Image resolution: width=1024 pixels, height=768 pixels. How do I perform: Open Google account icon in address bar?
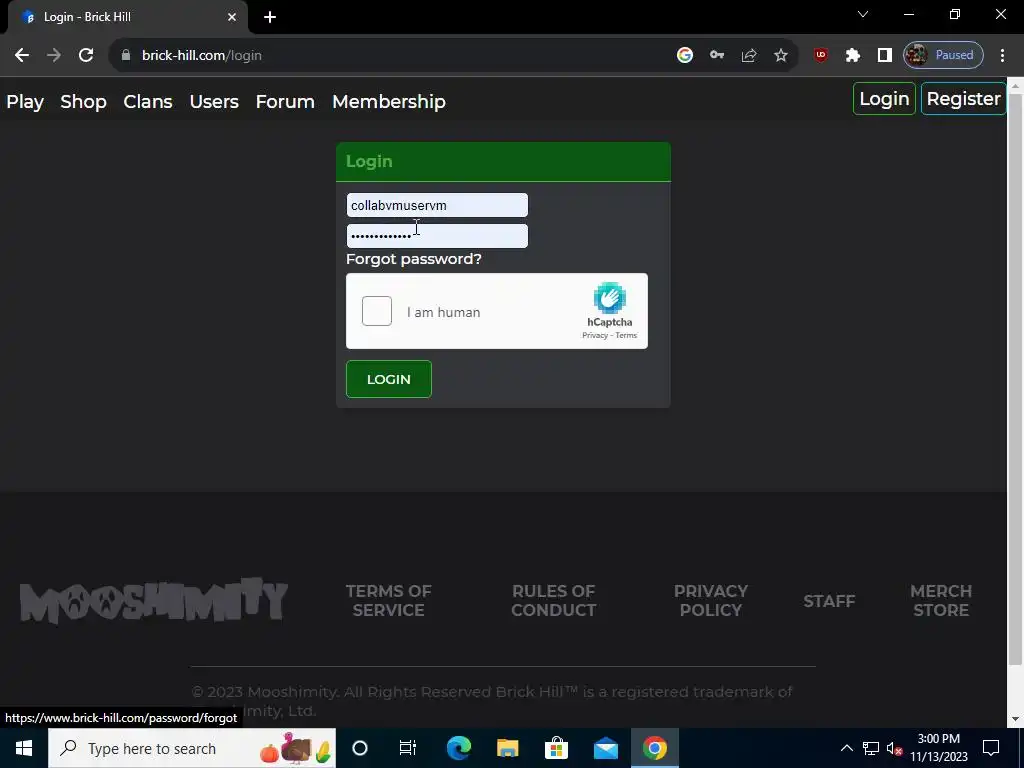click(684, 56)
